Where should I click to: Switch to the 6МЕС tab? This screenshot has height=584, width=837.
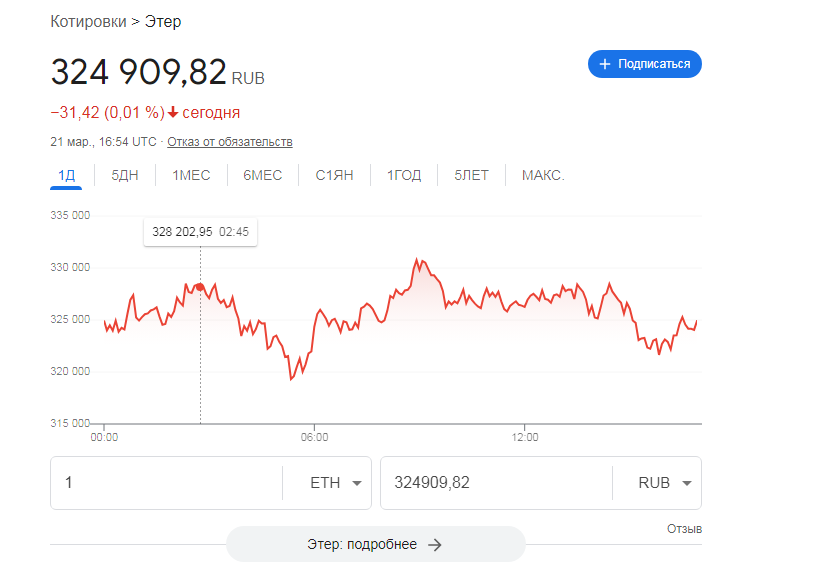[x=262, y=175]
